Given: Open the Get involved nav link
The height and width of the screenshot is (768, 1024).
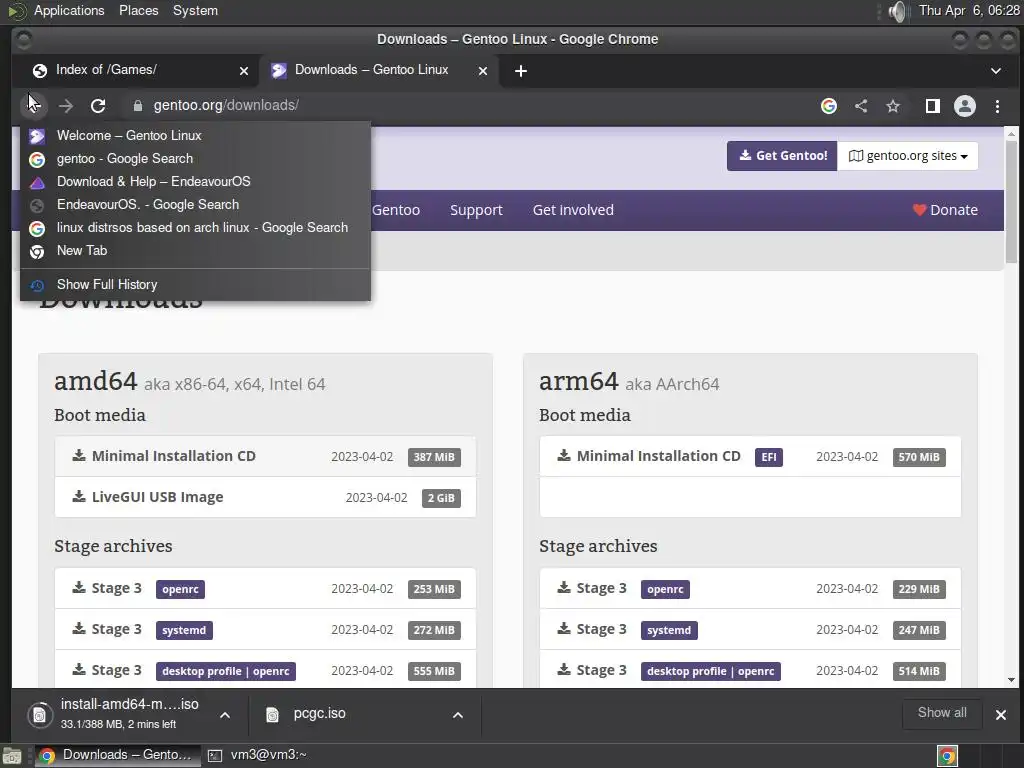Looking at the screenshot, I should [x=573, y=210].
